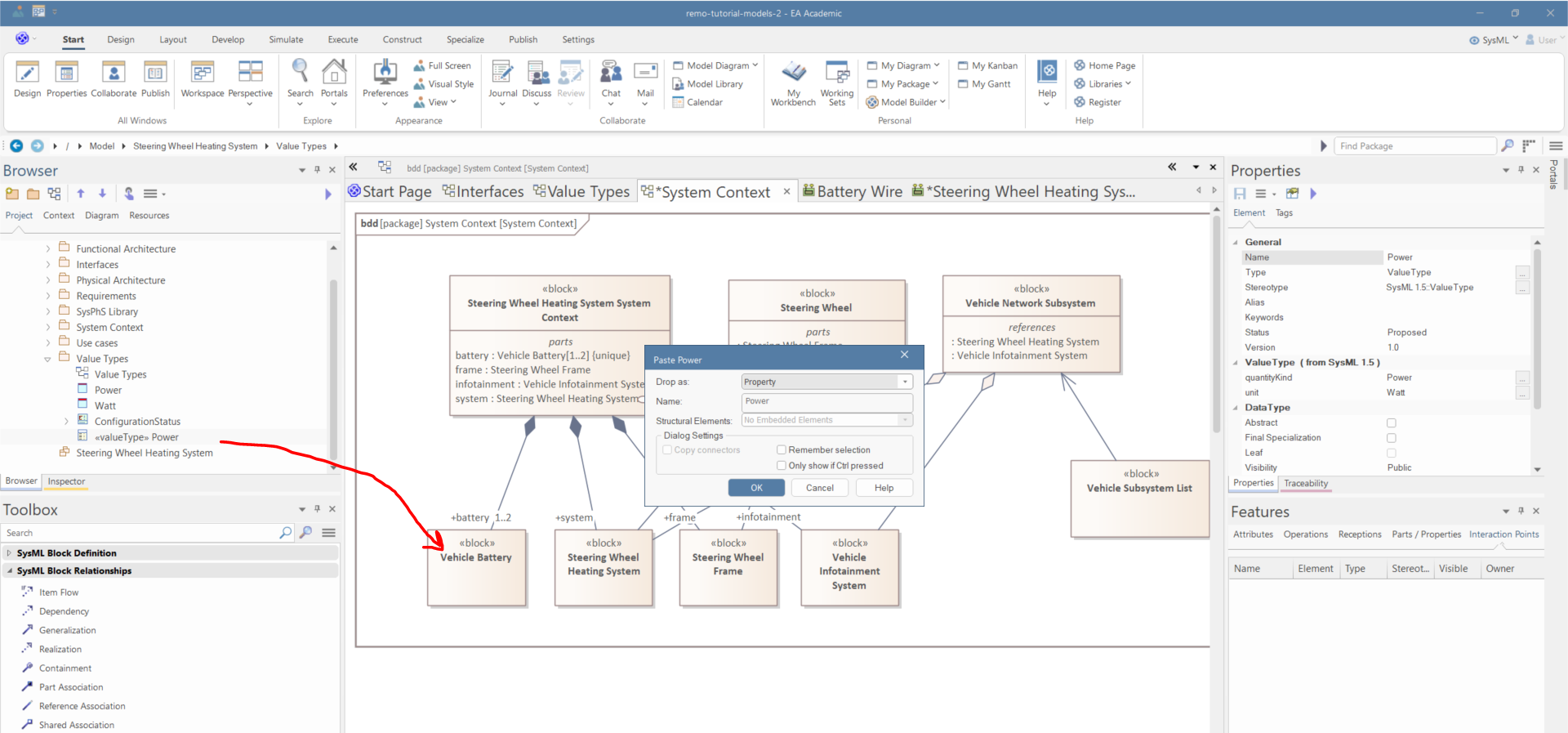Viewport: 1568px width, 733px height.
Task: Enable the Remember selection checkbox
Action: click(x=782, y=450)
